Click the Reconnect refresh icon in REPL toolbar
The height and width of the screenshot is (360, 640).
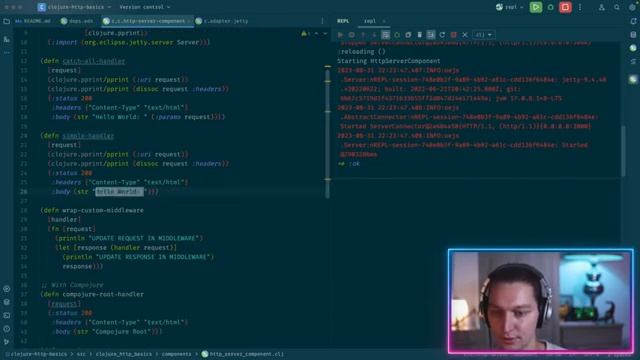(442, 35)
